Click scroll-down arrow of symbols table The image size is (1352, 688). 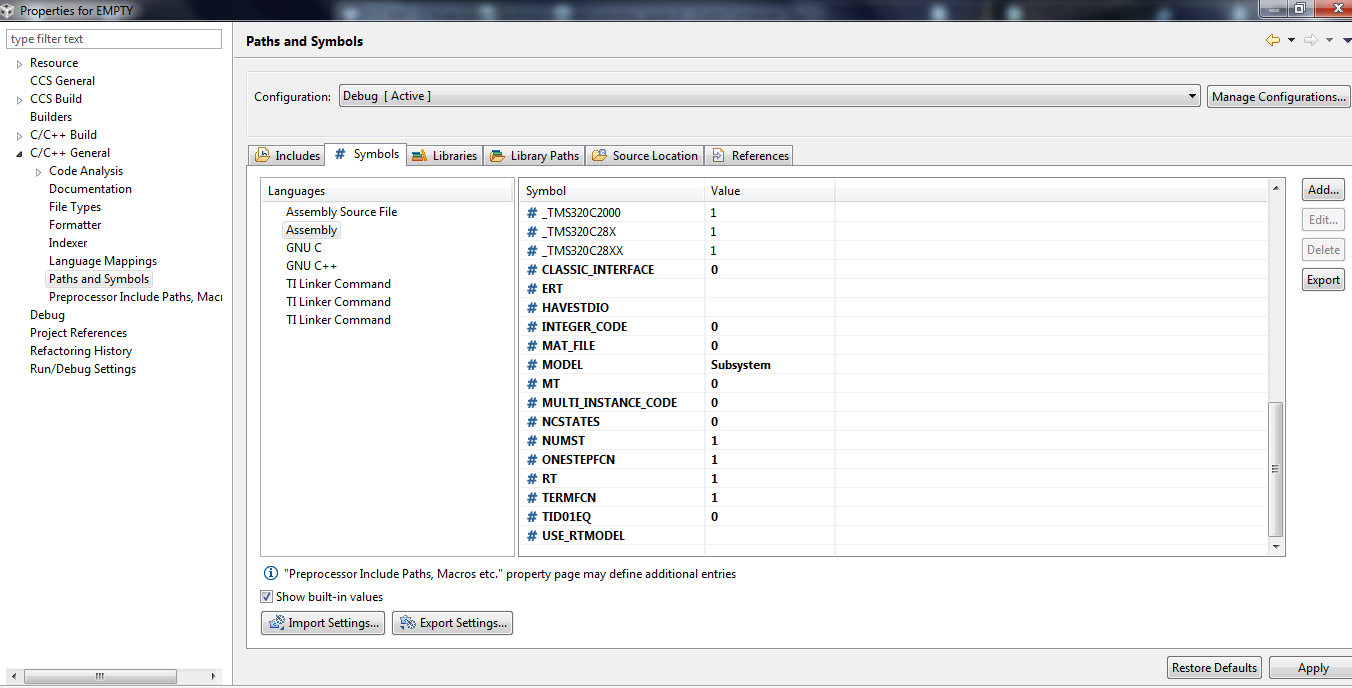[1275, 547]
